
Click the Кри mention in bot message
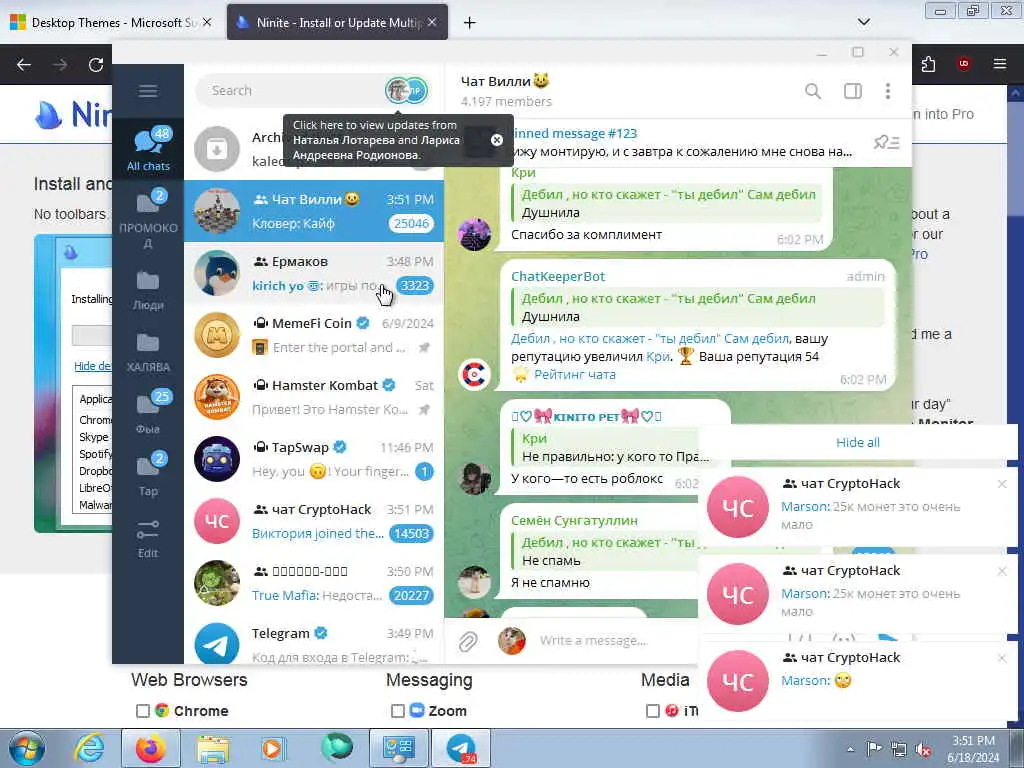click(658, 357)
